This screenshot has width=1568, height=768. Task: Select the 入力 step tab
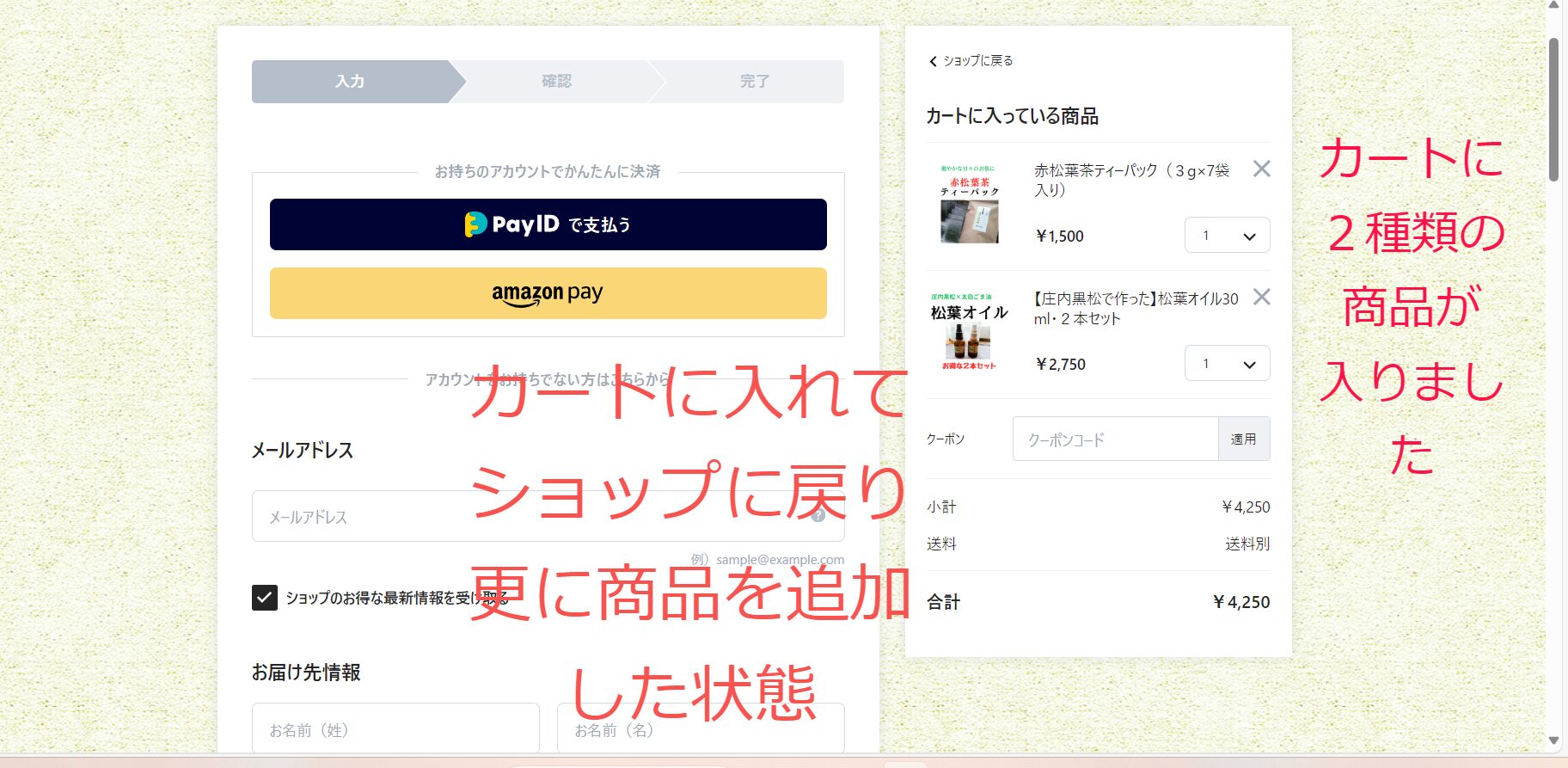(350, 82)
